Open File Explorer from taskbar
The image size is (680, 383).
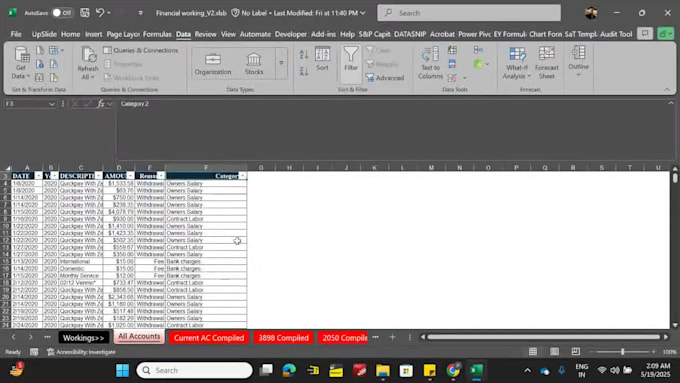(x=383, y=370)
